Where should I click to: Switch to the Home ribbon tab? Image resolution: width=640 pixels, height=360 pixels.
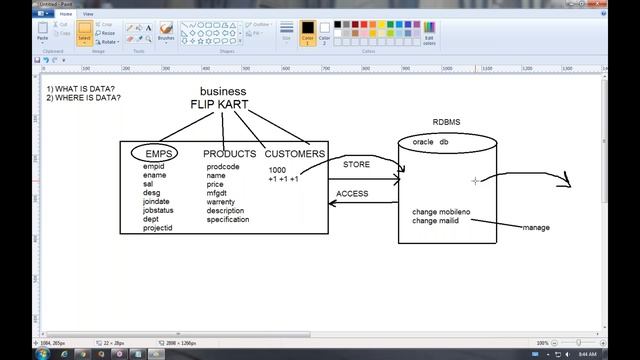[66, 14]
